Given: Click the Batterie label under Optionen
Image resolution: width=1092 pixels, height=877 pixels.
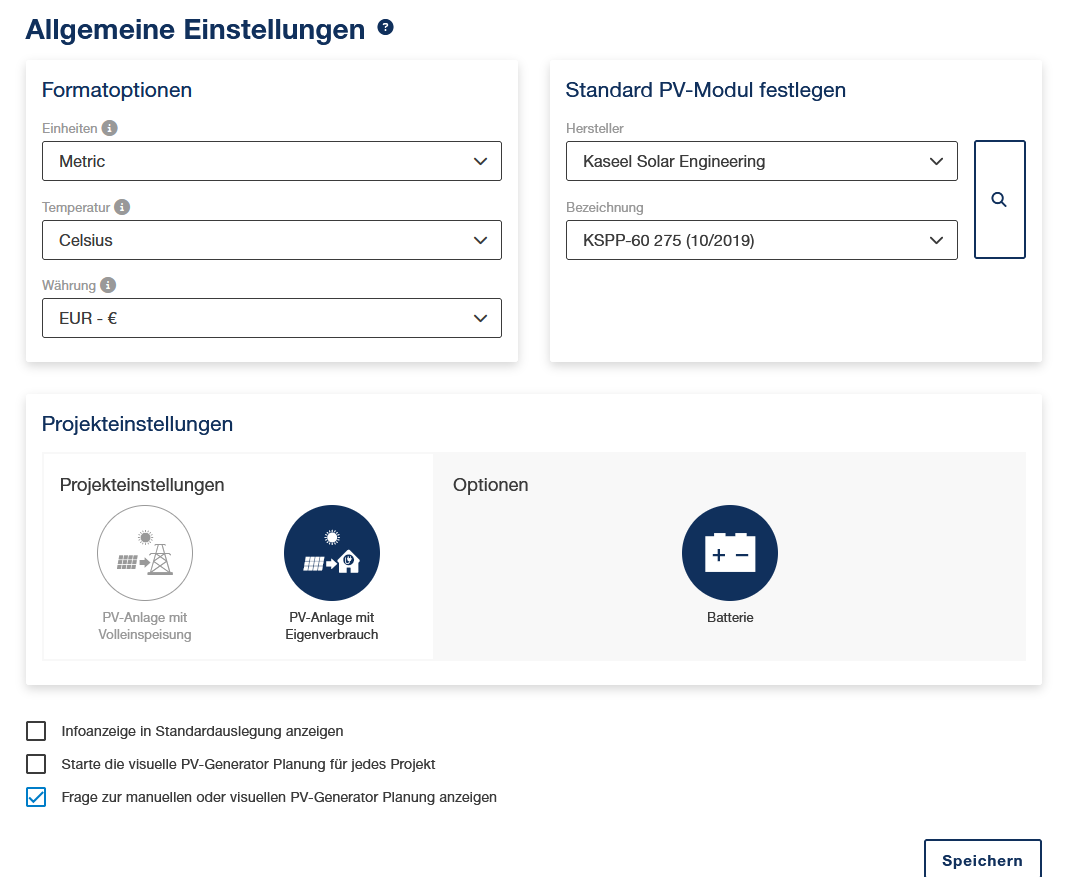Looking at the screenshot, I should pyautogui.click(x=730, y=618).
